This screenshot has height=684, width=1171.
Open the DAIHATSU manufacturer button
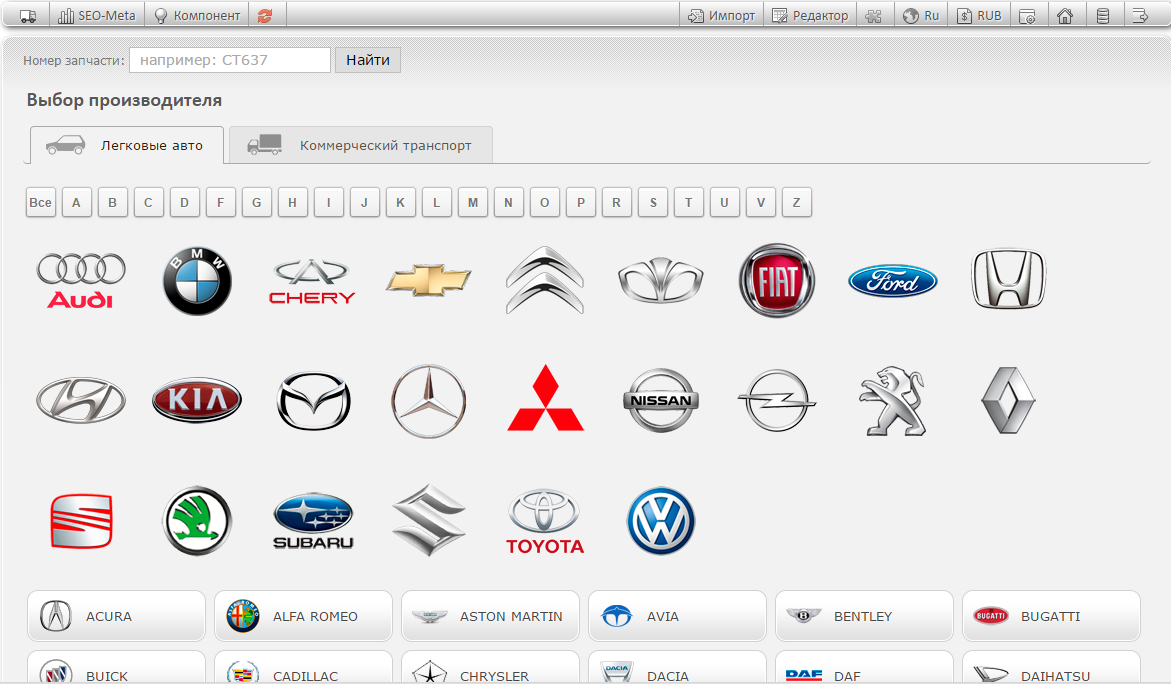click(x=1052, y=668)
